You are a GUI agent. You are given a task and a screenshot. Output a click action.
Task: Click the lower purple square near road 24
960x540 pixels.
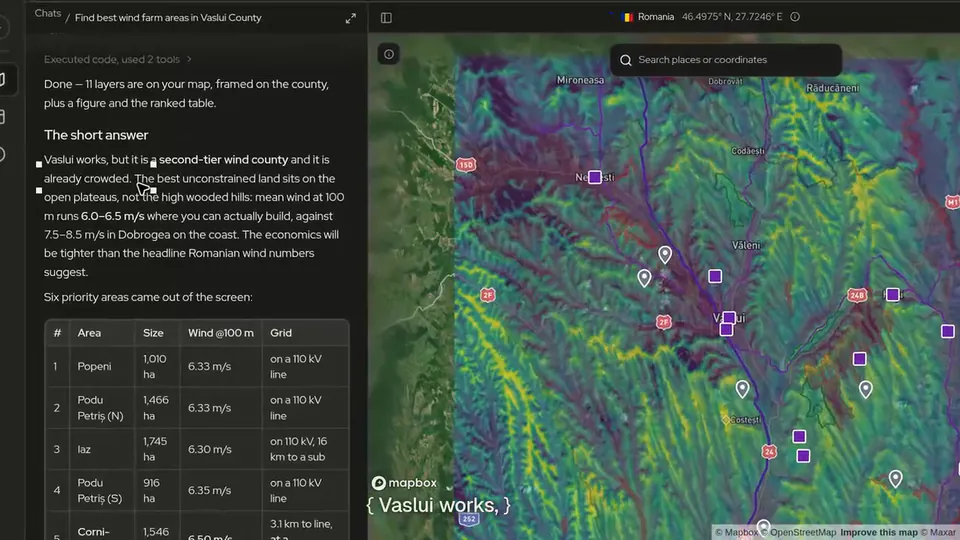(x=803, y=456)
